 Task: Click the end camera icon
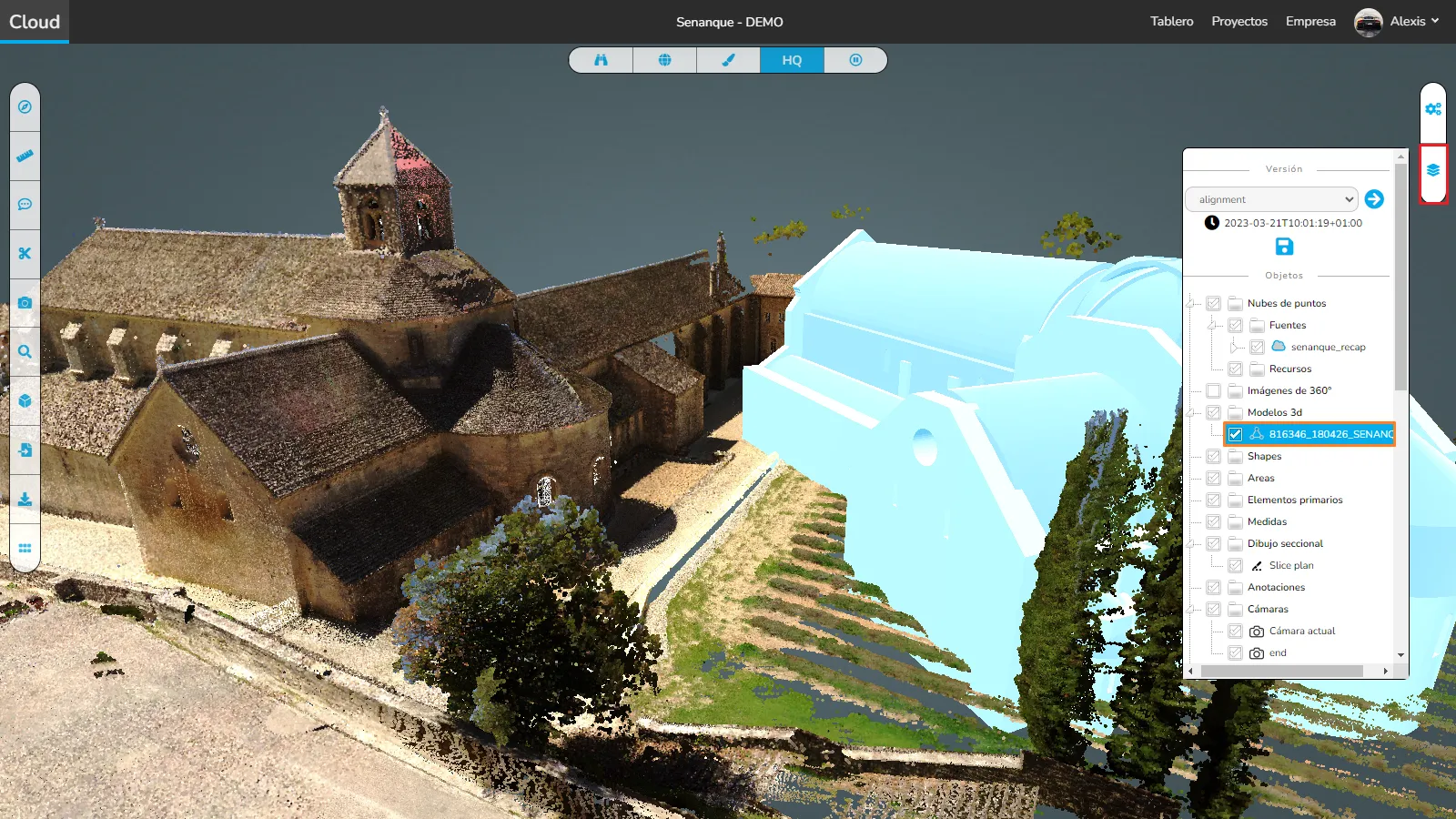click(1257, 653)
